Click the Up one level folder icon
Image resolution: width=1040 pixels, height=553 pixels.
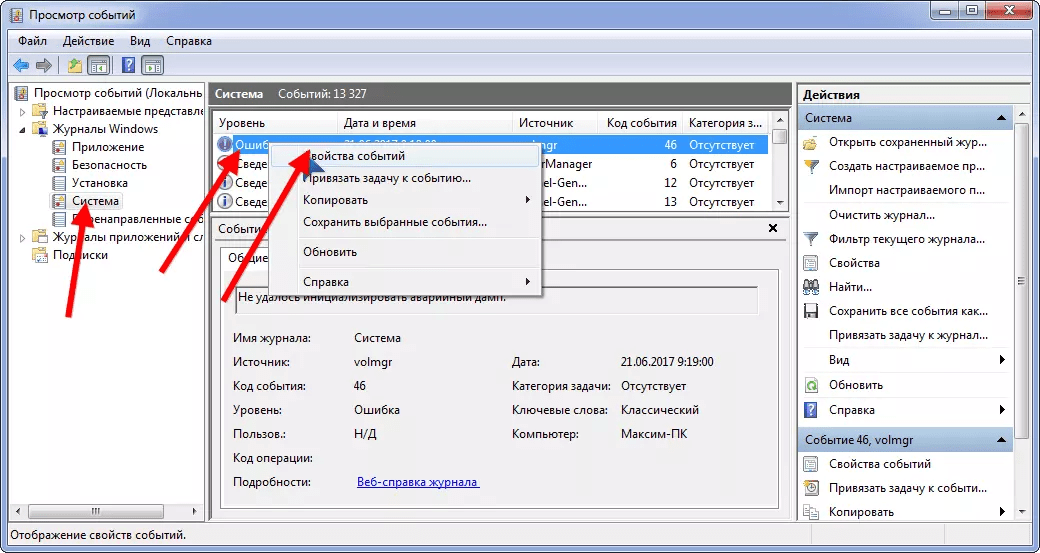(x=75, y=65)
